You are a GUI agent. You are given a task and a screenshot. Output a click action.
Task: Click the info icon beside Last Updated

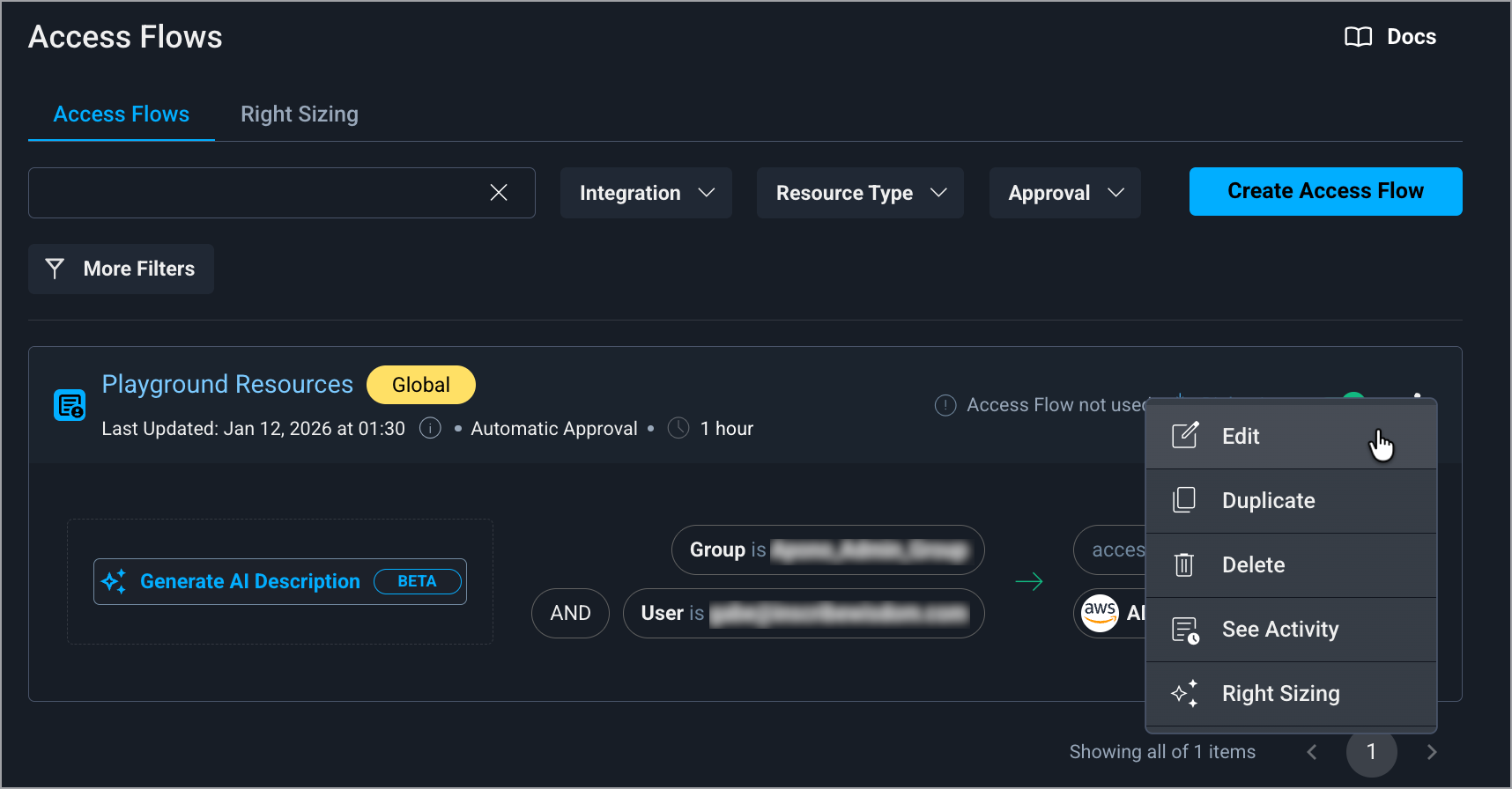430,429
